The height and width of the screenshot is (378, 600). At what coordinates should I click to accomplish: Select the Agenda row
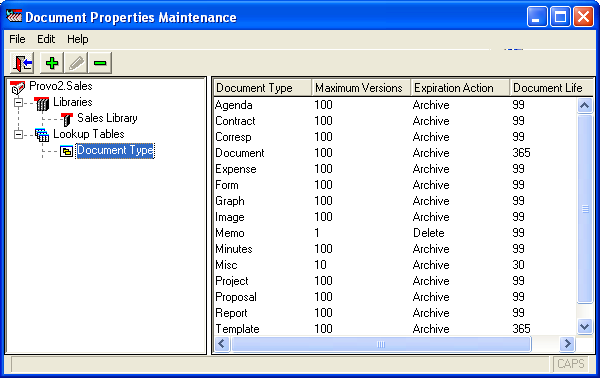(395, 105)
